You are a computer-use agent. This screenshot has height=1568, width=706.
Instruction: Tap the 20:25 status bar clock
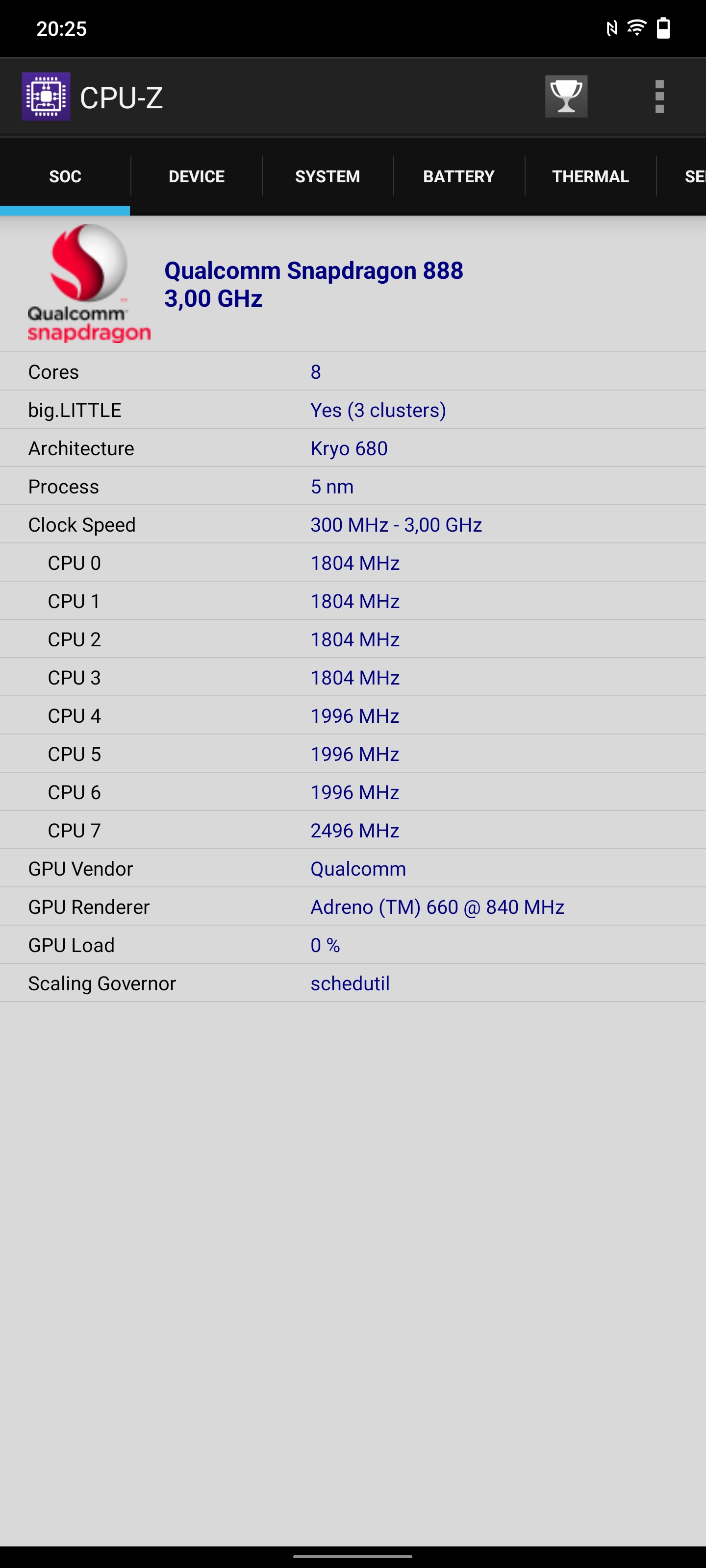tap(61, 28)
